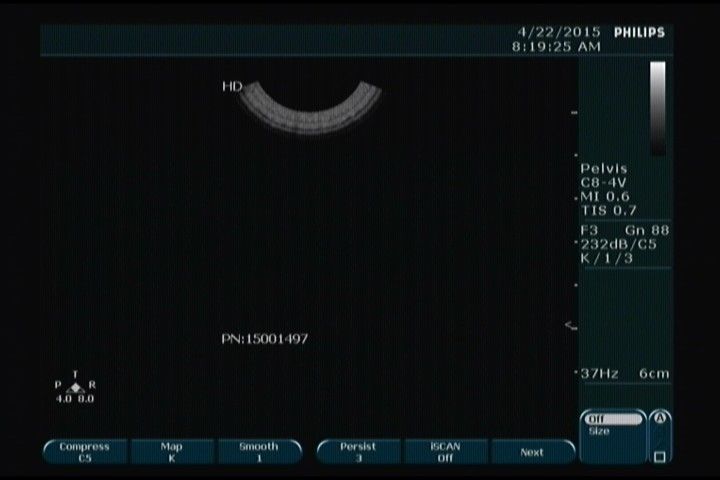
Task: Toggle iSCAN off setting
Action: click(x=444, y=451)
